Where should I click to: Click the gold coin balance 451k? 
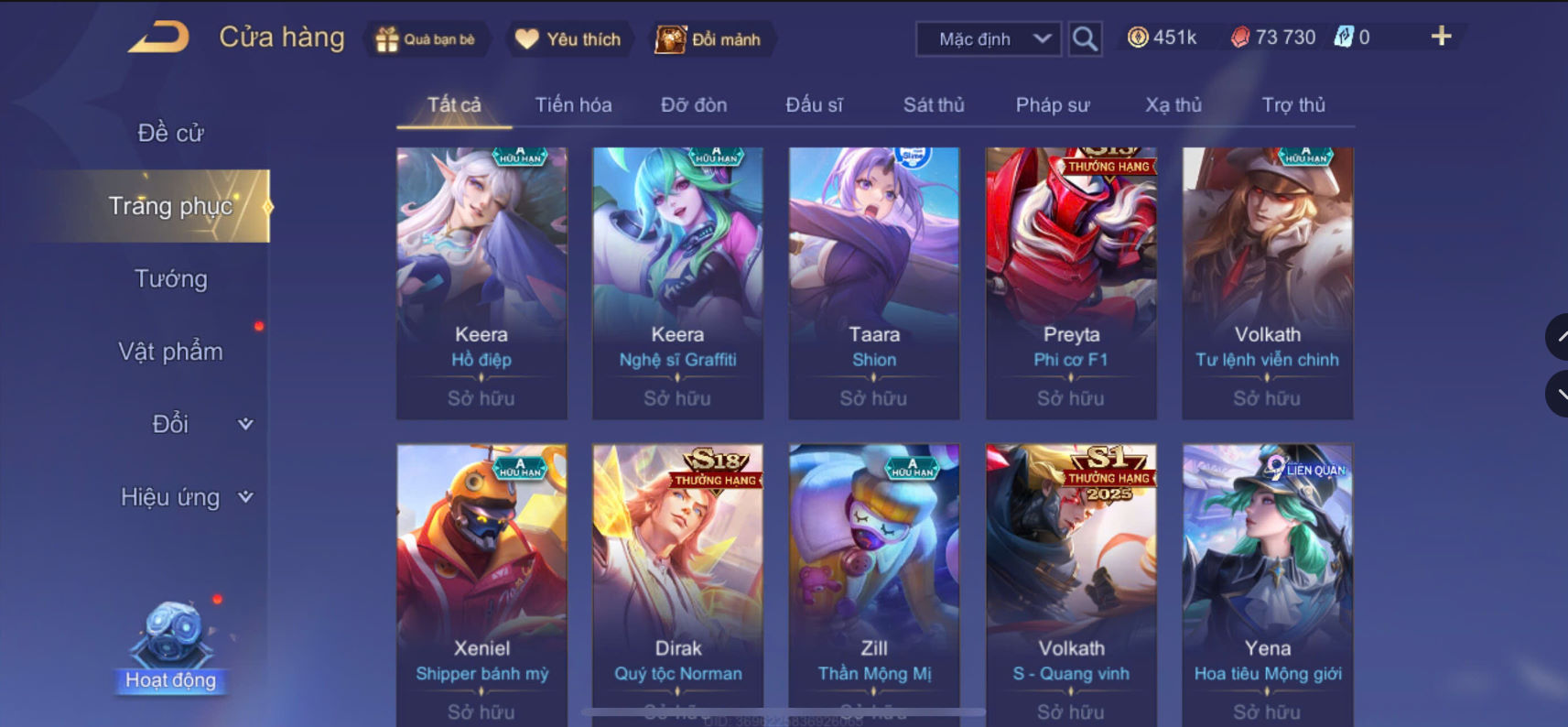1162,37
